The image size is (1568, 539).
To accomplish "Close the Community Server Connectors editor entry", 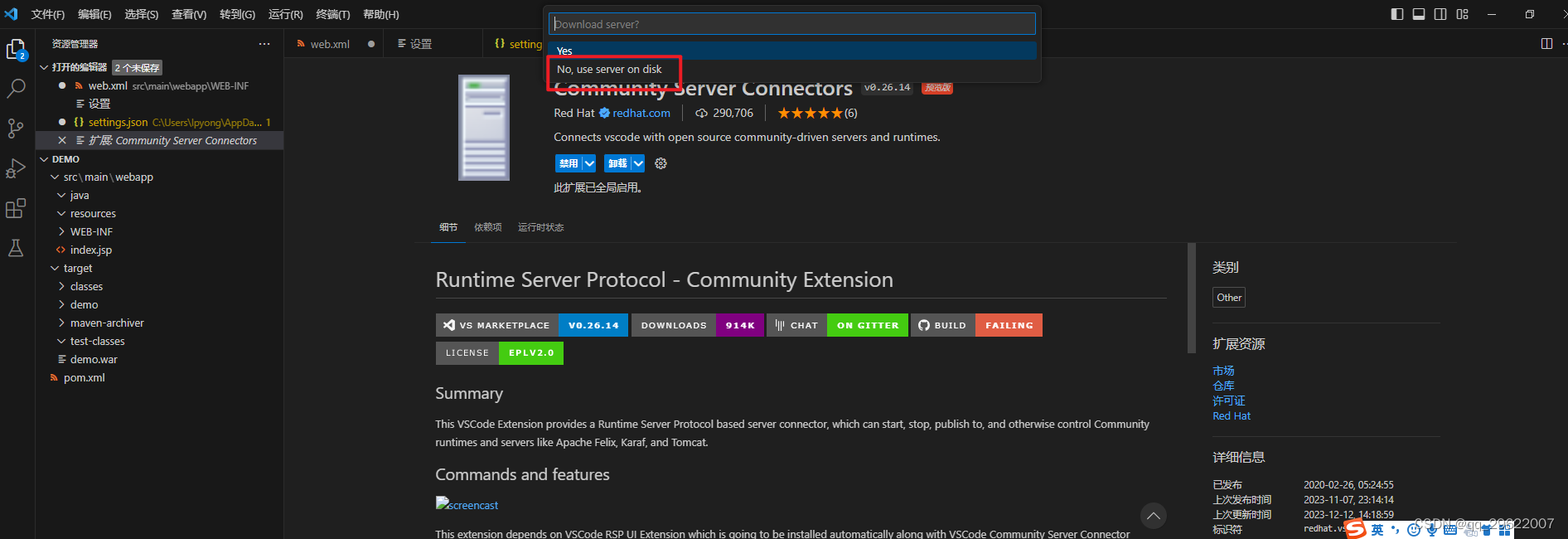I will point(62,140).
